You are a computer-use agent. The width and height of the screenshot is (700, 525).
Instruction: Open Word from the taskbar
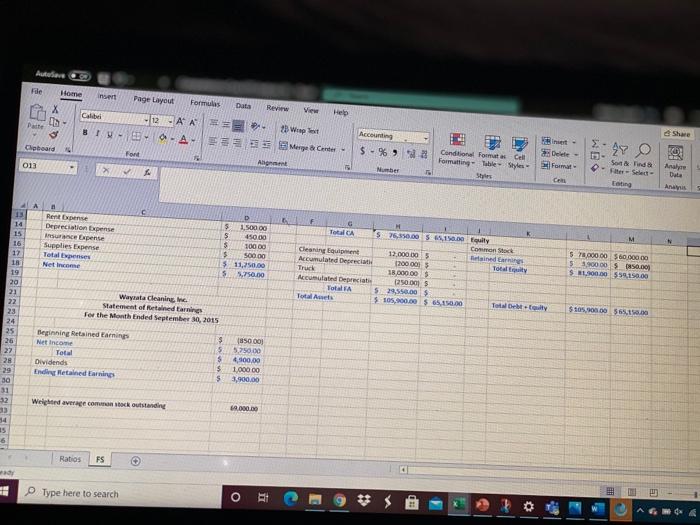597,508
